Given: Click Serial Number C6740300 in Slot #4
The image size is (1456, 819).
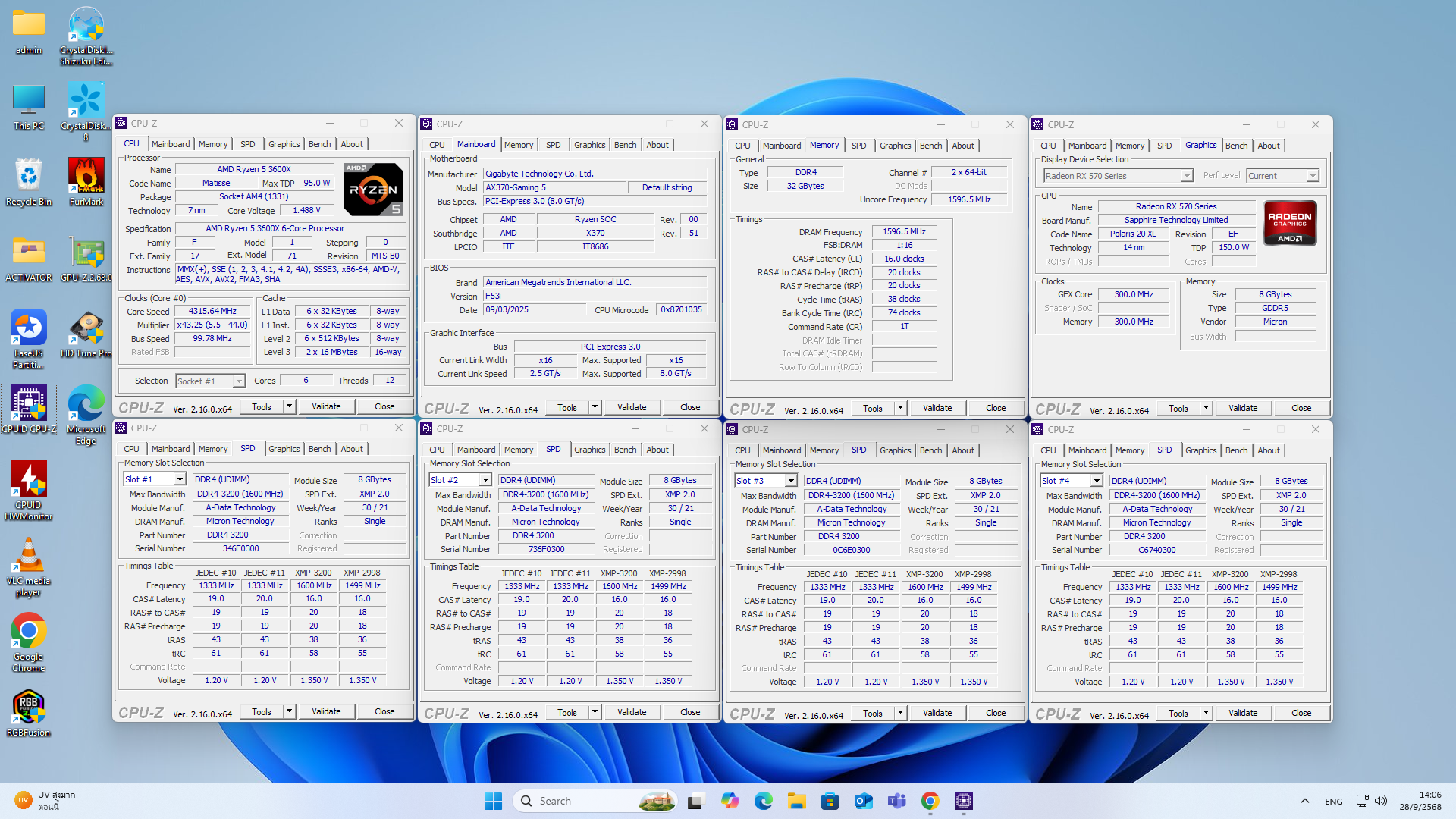Looking at the screenshot, I should pyautogui.click(x=1157, y=550).
